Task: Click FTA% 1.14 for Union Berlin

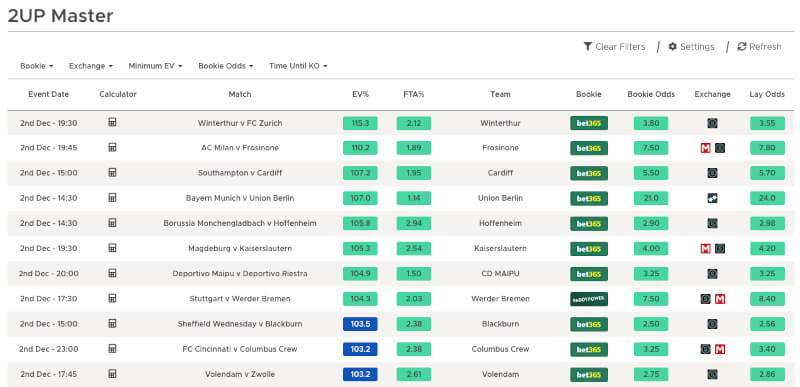Action: pos(414,198)
